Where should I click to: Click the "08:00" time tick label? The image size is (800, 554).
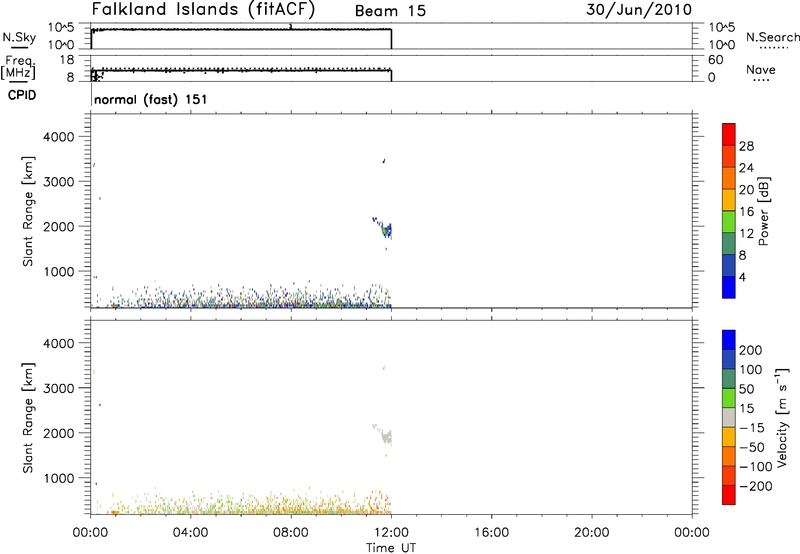coord(291,533)
